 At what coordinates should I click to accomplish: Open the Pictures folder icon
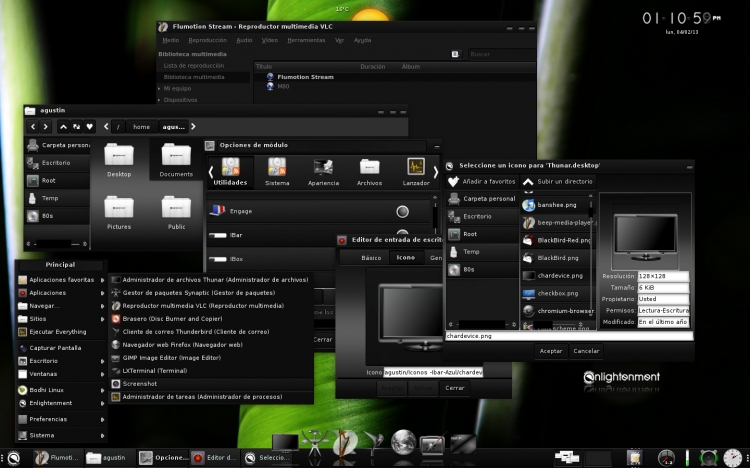click(x=119, y=207)
